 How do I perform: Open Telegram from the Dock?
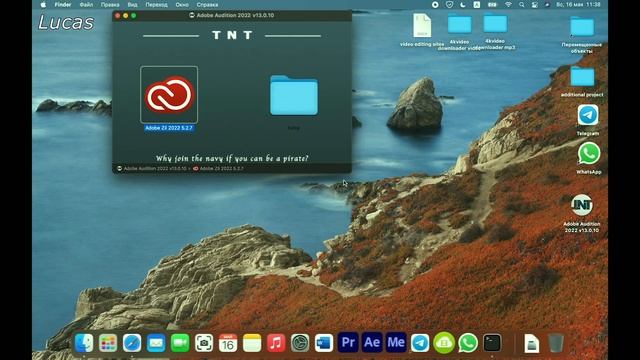pyautogui.click(x=420, y=343)
